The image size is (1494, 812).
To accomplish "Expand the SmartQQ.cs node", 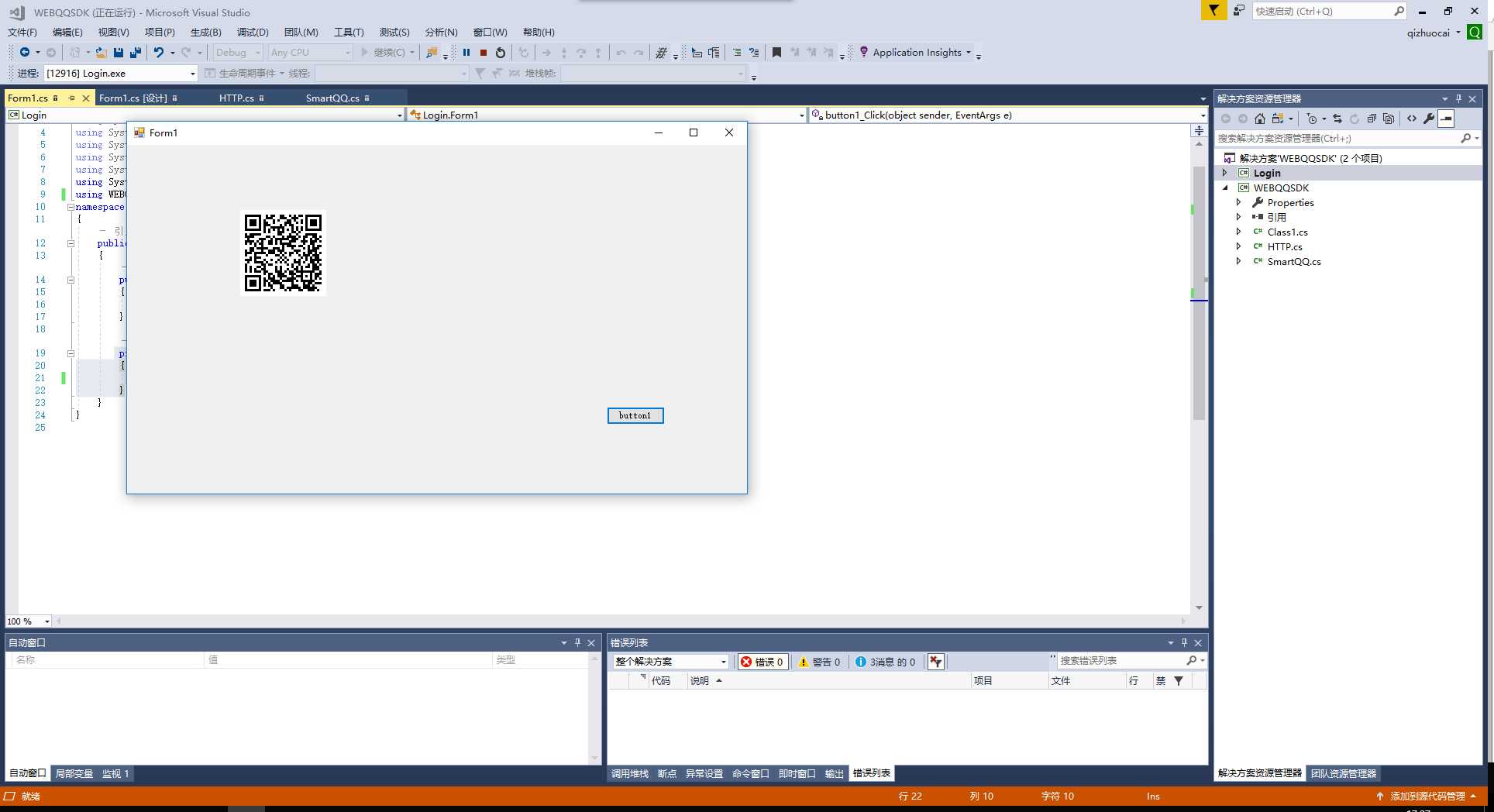I will 1238,261.
